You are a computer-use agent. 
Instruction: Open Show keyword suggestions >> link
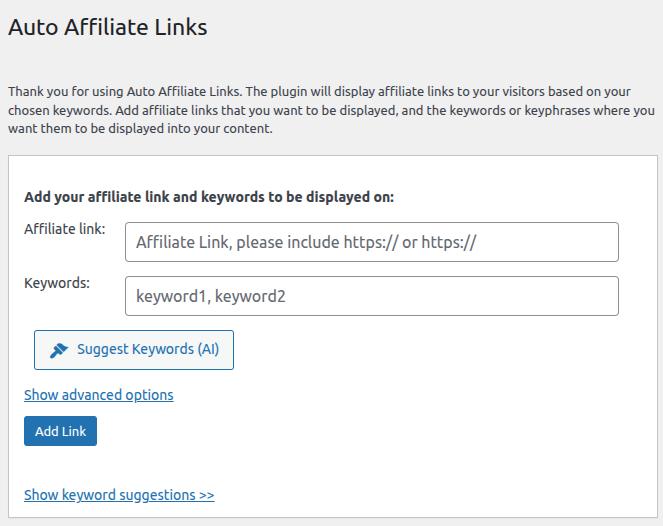point(119,495)
